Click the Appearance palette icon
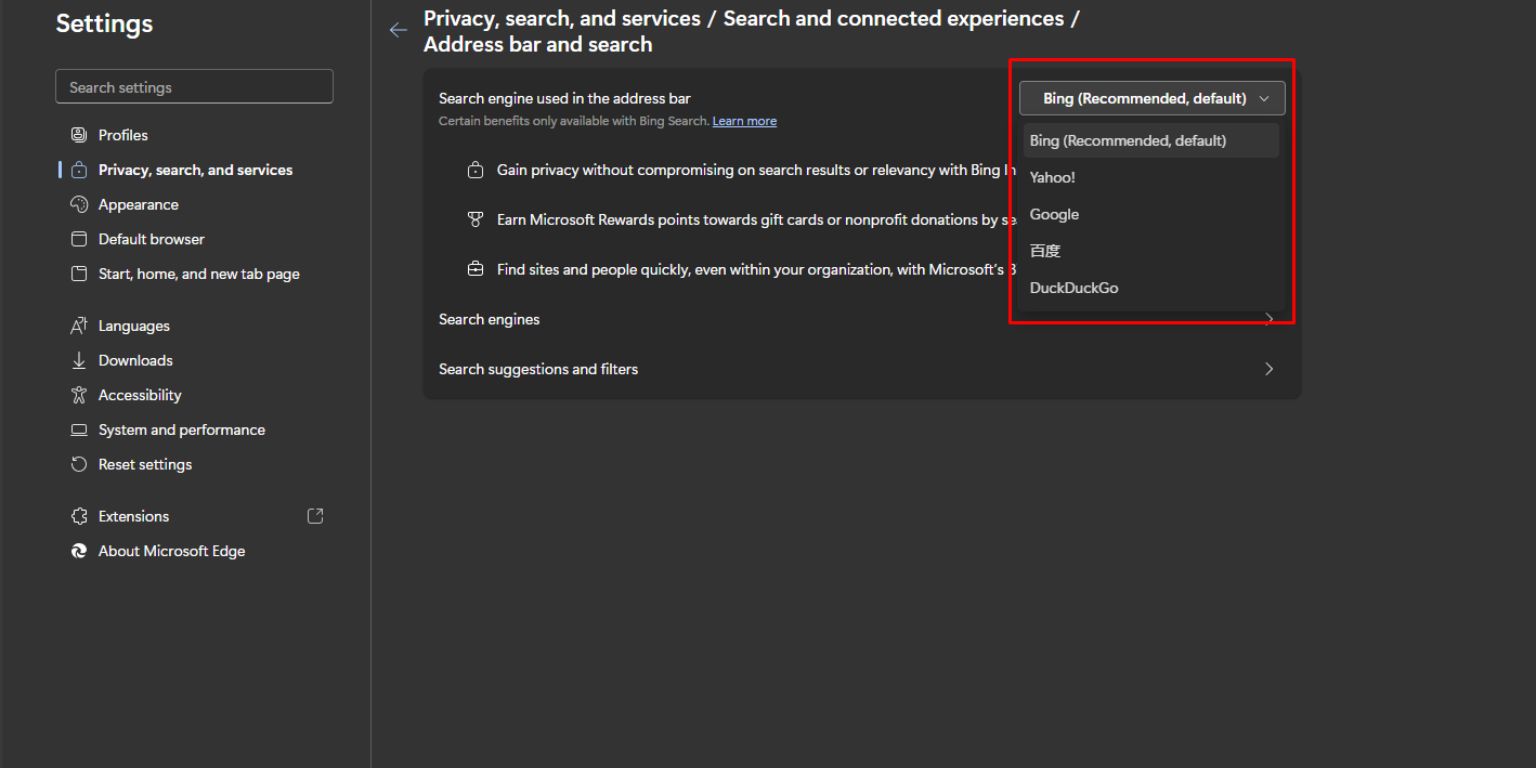 point(79,204)
